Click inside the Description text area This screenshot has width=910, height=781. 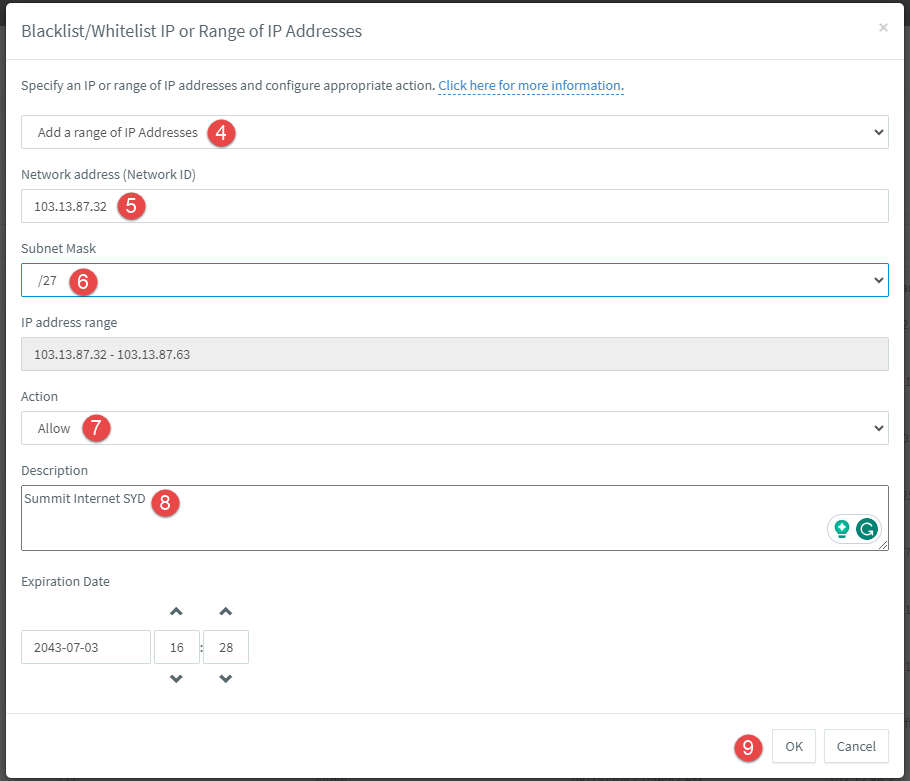455,518
